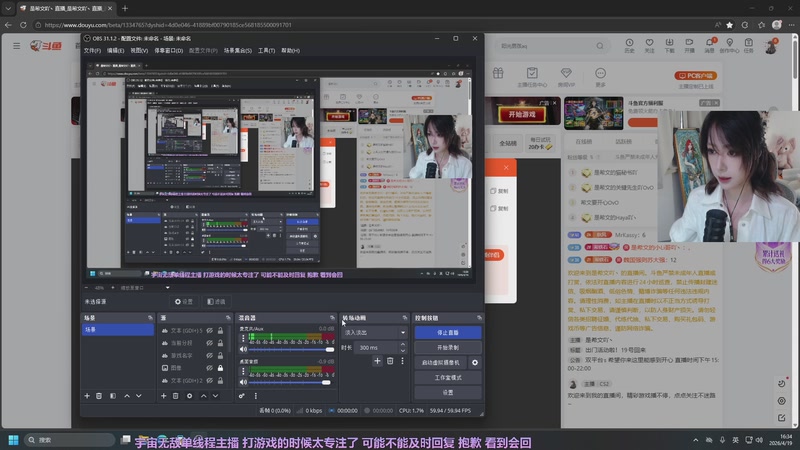Image resolution: width=800 pixels, height=450 pixels.
Task: Open OBS 帮助(H) menu
Action: [291, 51]
